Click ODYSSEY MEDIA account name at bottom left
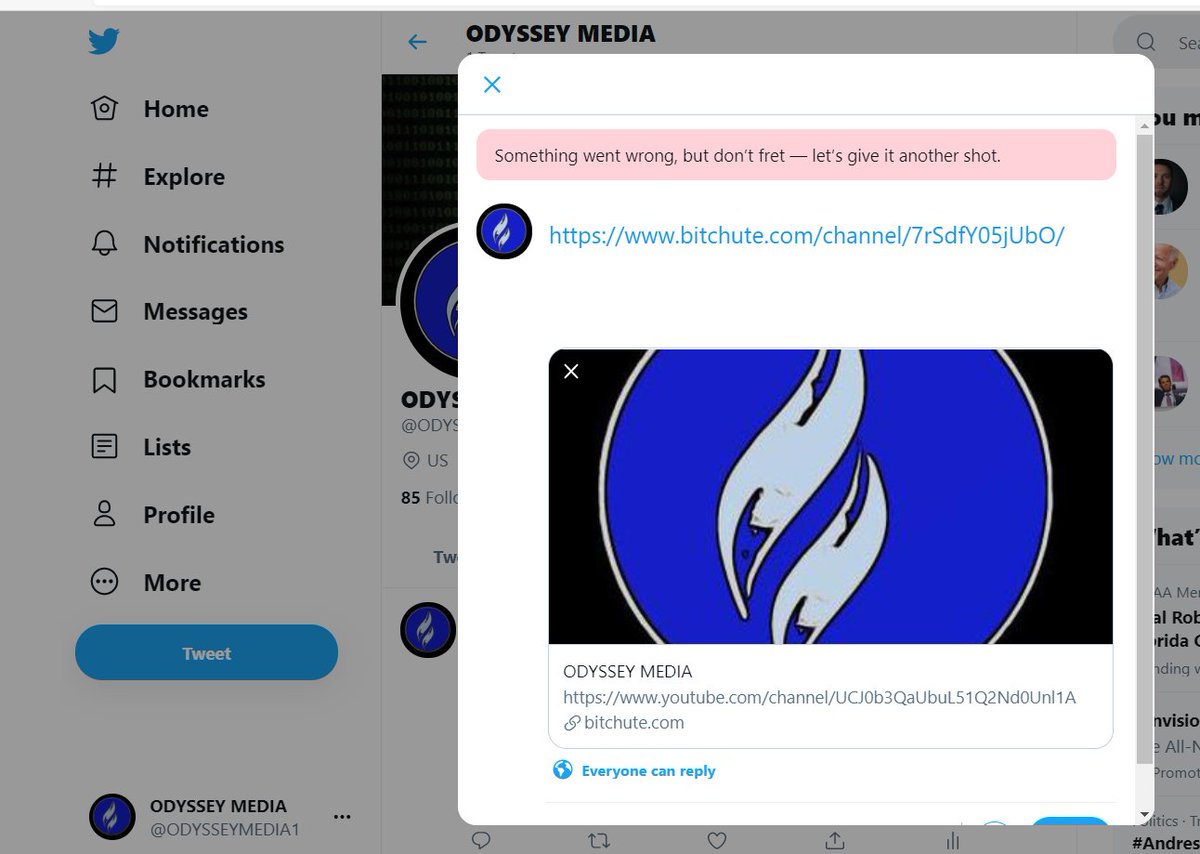Viewport: 1200px width, 854px height. coord(218,806)
